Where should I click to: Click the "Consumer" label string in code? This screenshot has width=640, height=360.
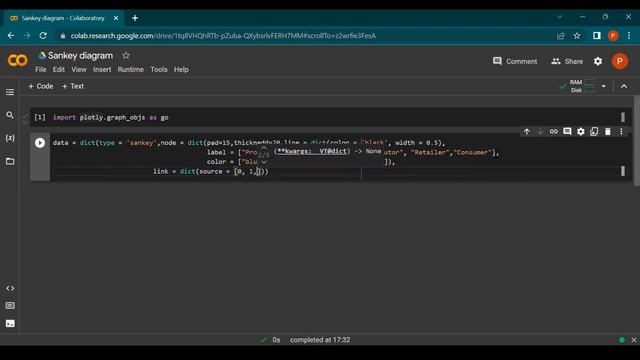click(x=472, y=152)
